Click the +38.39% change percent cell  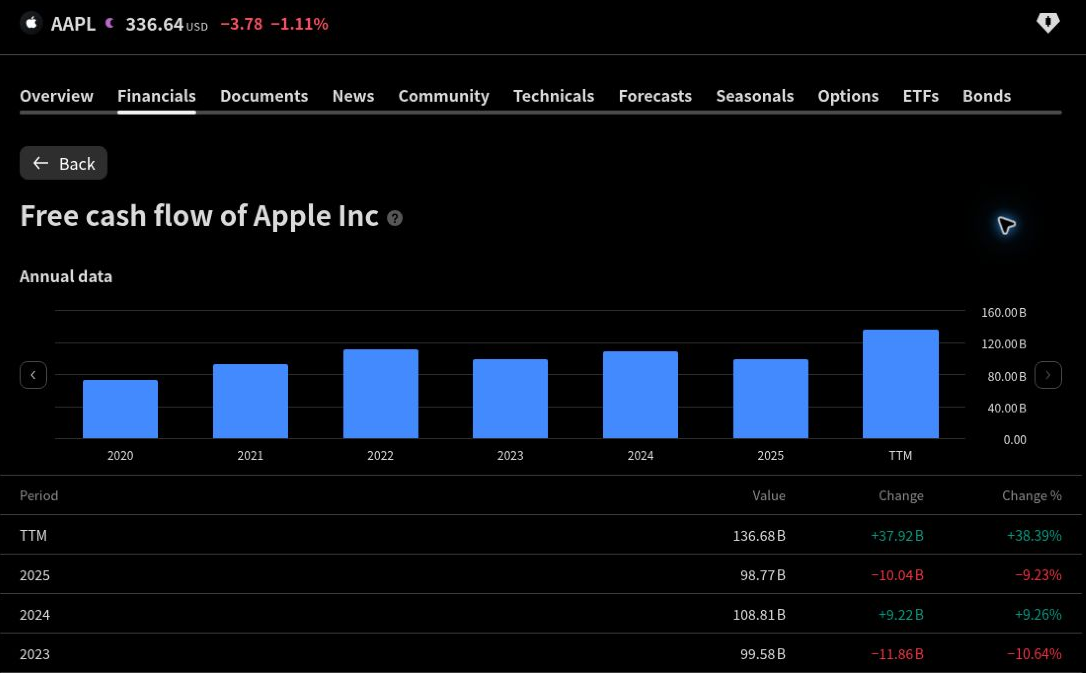tap(1034, 535)
